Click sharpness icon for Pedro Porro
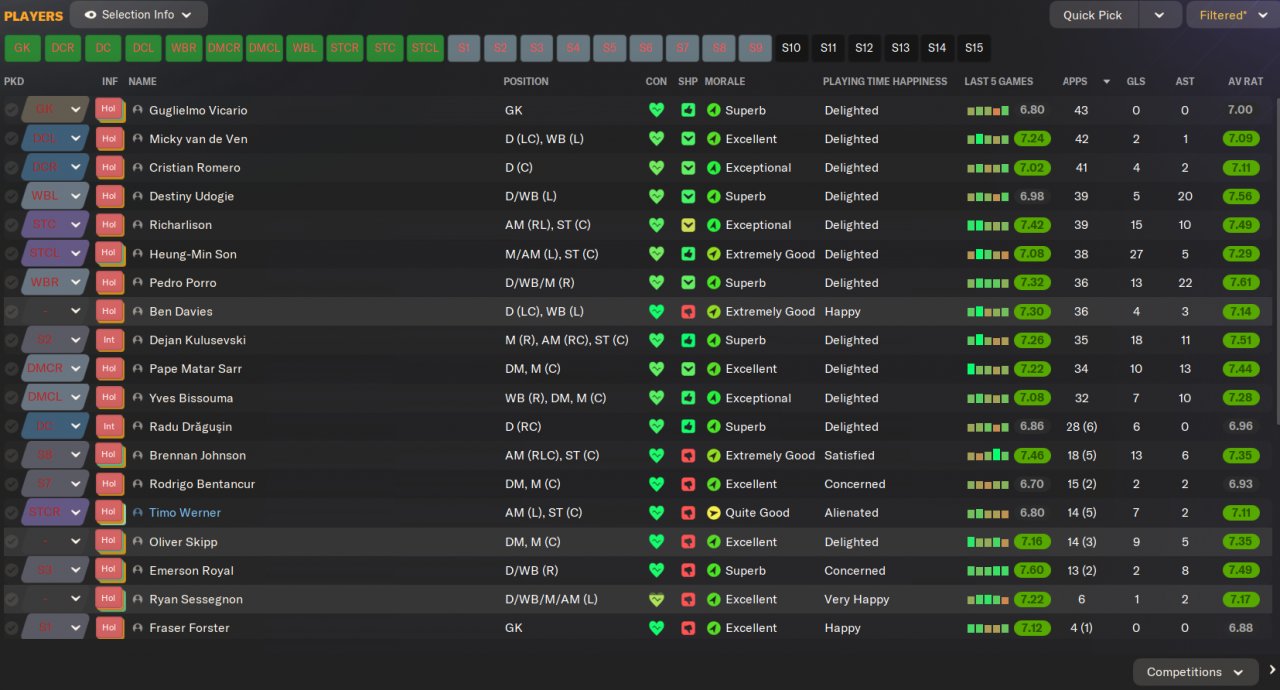 pyautogui.click(x=688, y=283)
